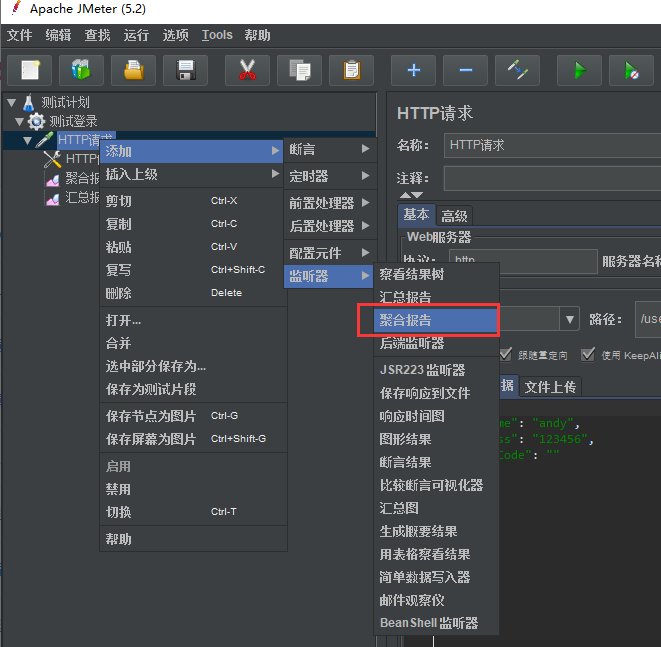661x647 pixels.
Task: Open the Templates toolbar icon
Action: (81, 71)
